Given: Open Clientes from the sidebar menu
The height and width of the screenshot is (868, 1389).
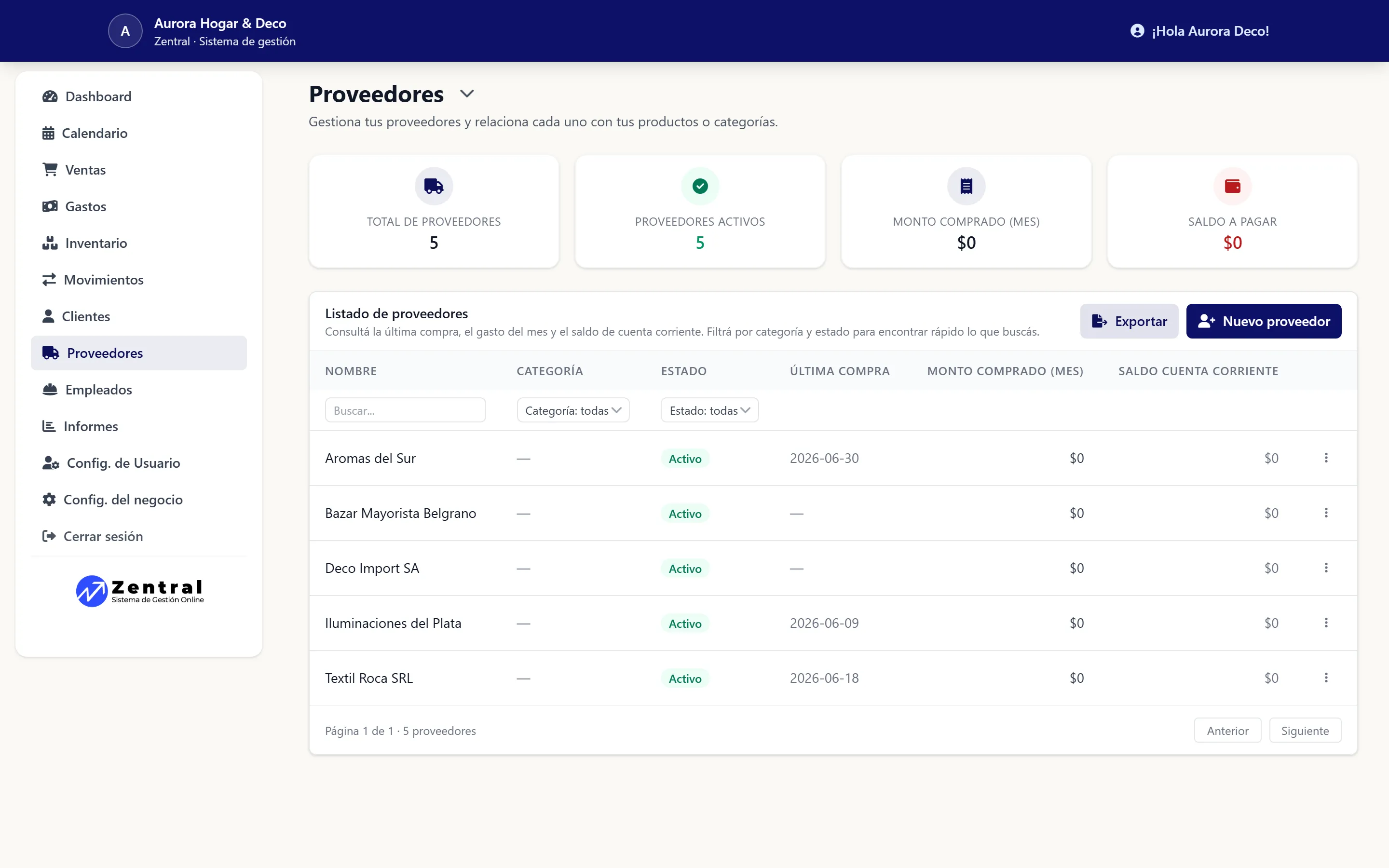Looking at the screenshot, I should point(139,316).
